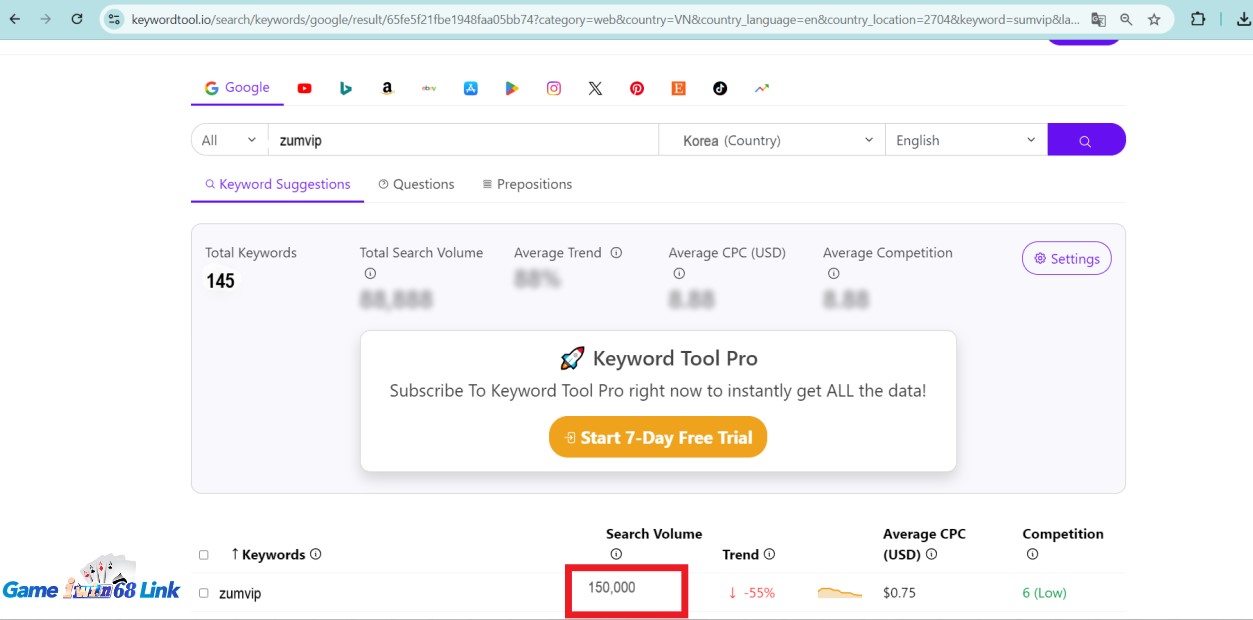The height and width of the screenshot is (620, 1253).
Task: Check the zumvip keyword checkbox
Action: (x=203, y=592)
